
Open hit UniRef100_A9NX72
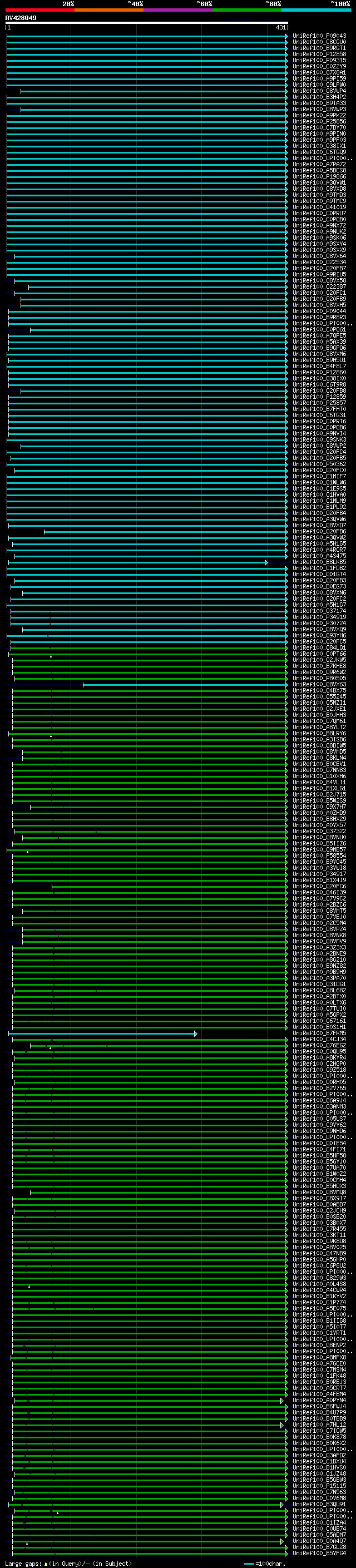pos(319,226)
